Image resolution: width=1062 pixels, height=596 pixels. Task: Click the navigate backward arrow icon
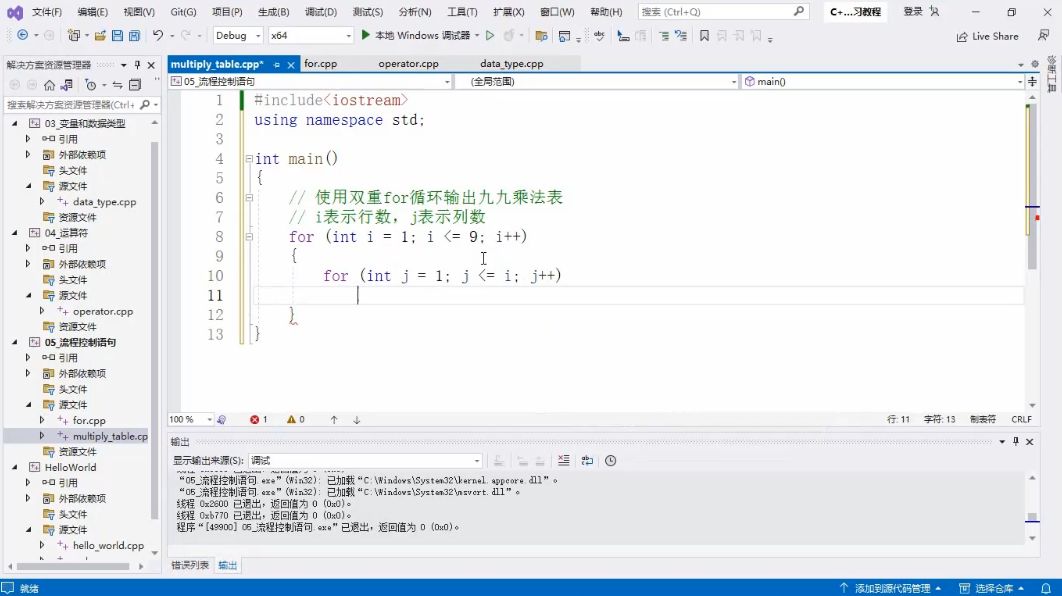[x=22, y=35]
